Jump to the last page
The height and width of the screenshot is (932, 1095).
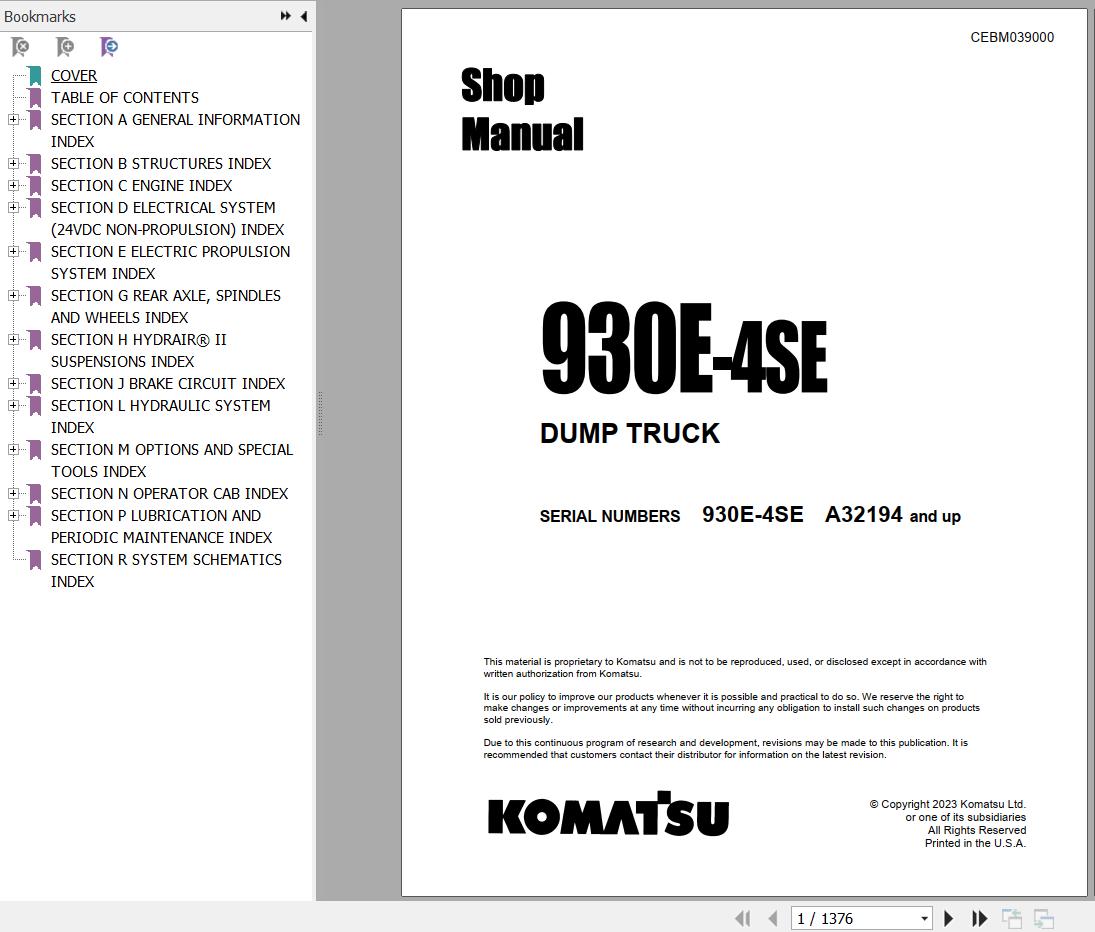pos(979,918)
